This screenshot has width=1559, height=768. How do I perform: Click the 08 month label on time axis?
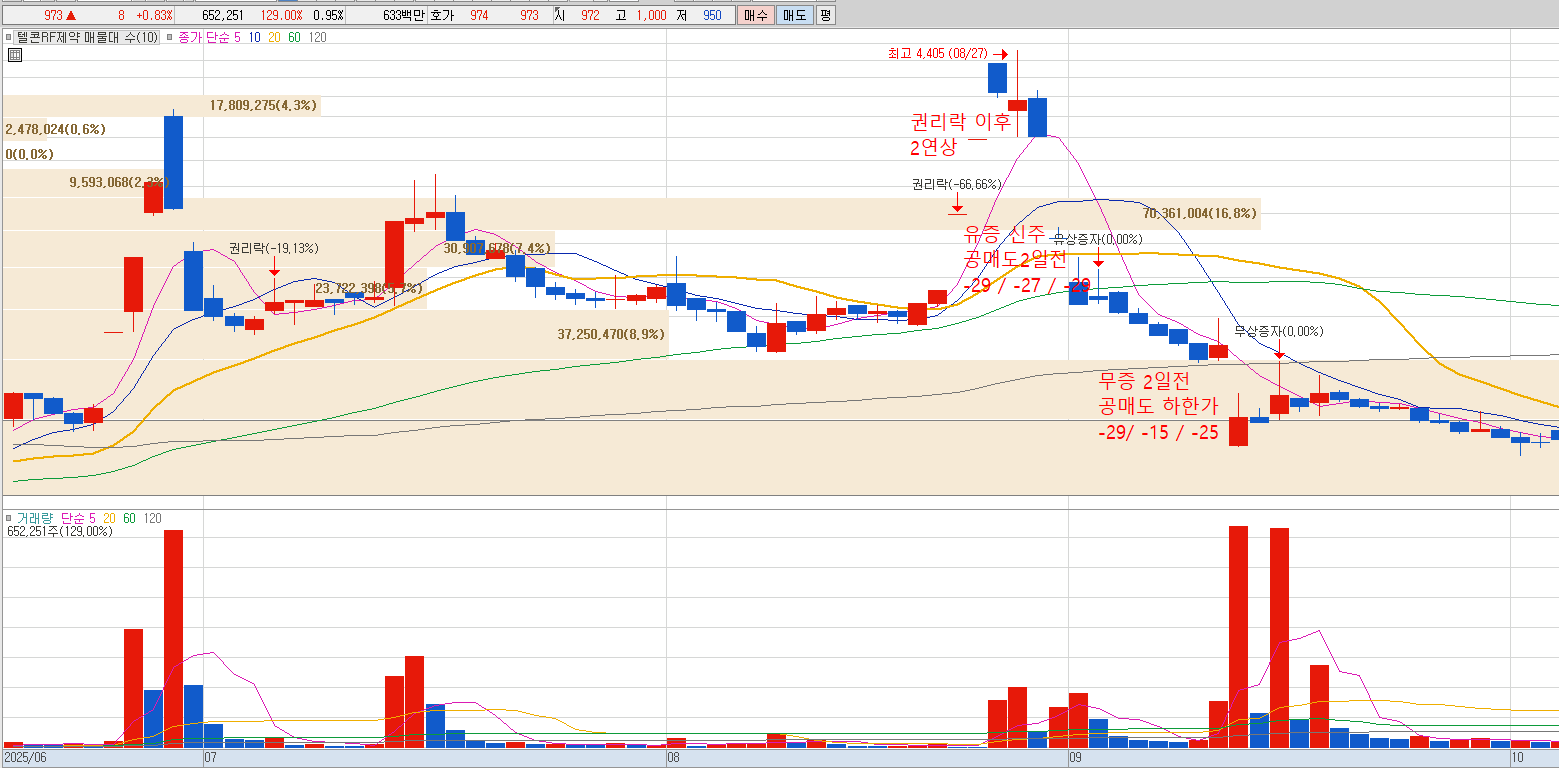click(x=674, y=759)
